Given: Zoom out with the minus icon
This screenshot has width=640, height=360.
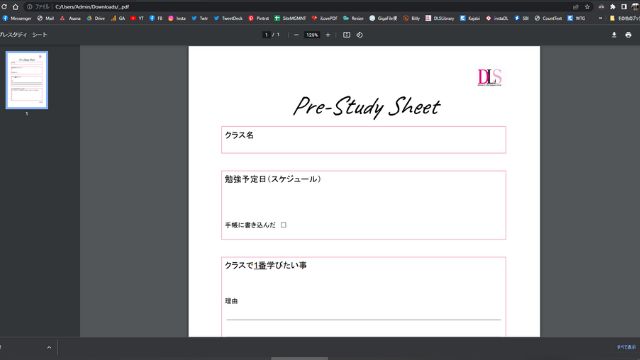Looking at the screenshot, I should coord(296,35).
